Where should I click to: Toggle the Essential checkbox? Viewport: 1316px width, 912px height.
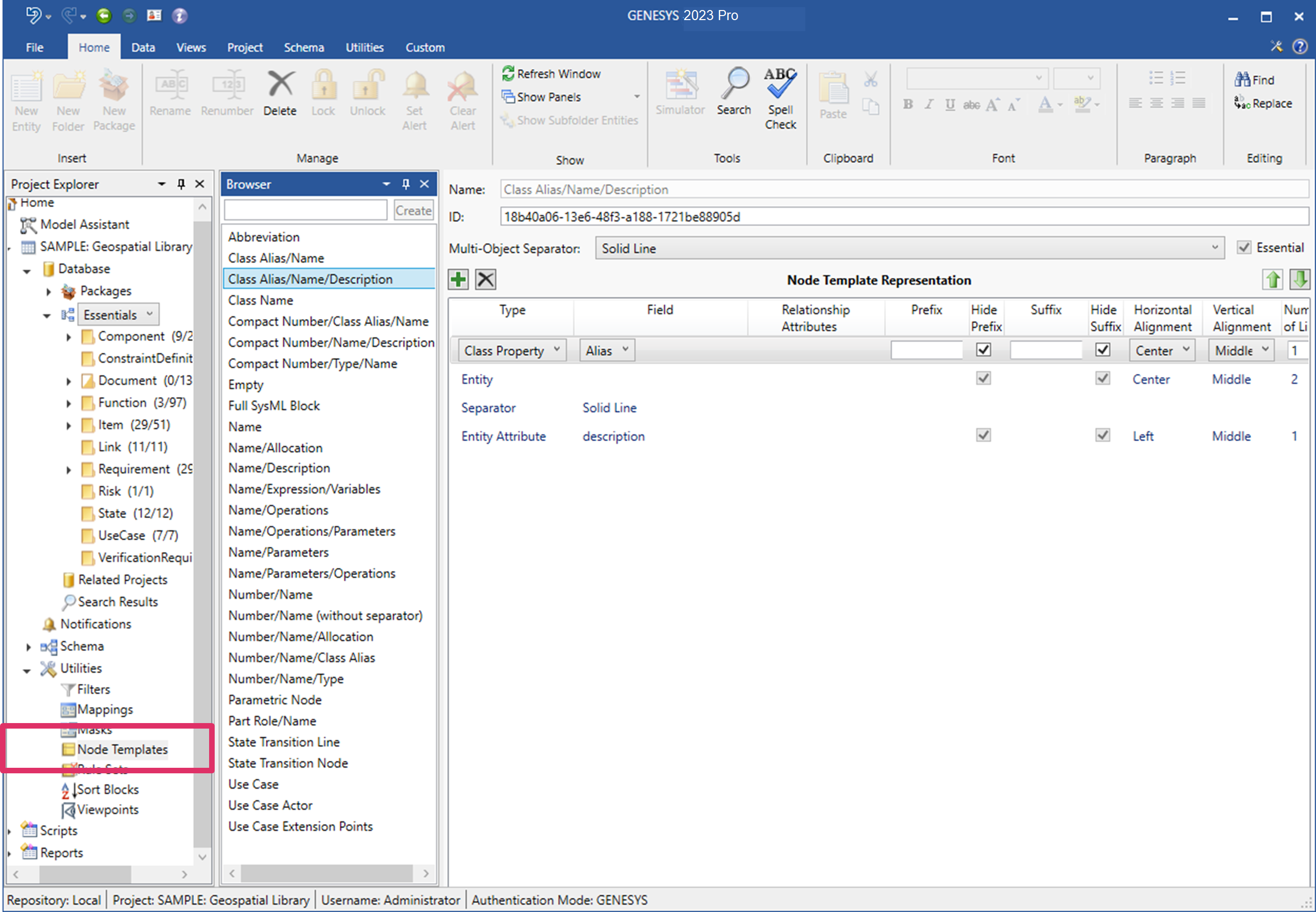pyautogui.click(x=1244, y=247)
